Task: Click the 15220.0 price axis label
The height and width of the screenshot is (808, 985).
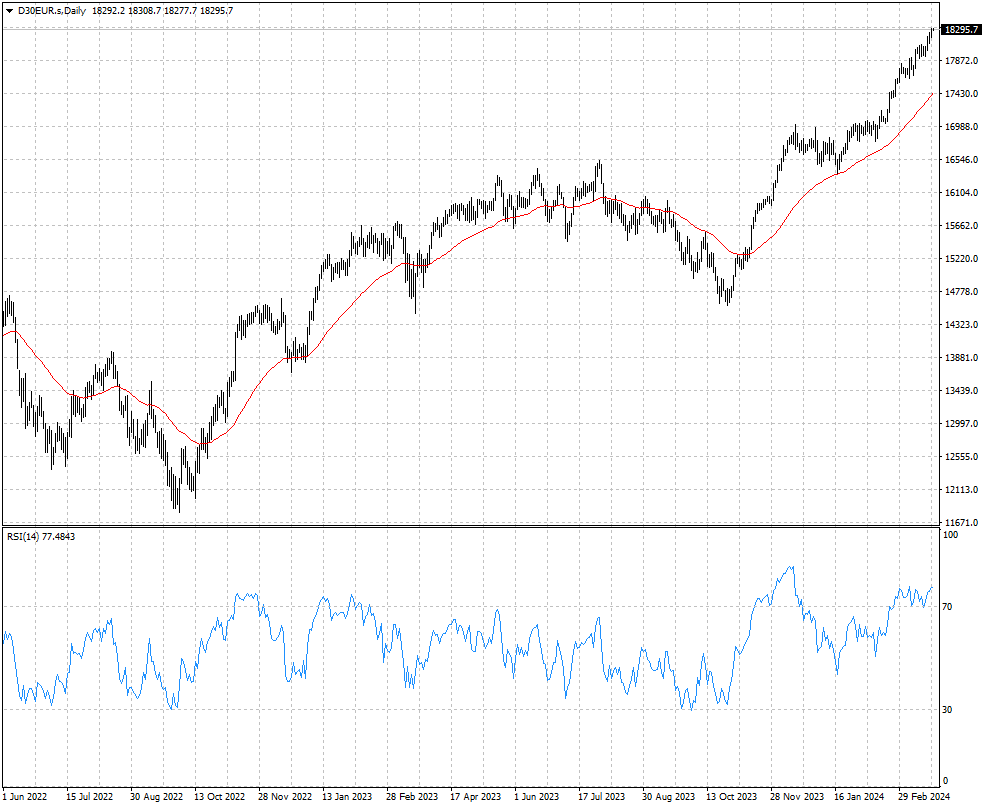Action: [961, 259]
